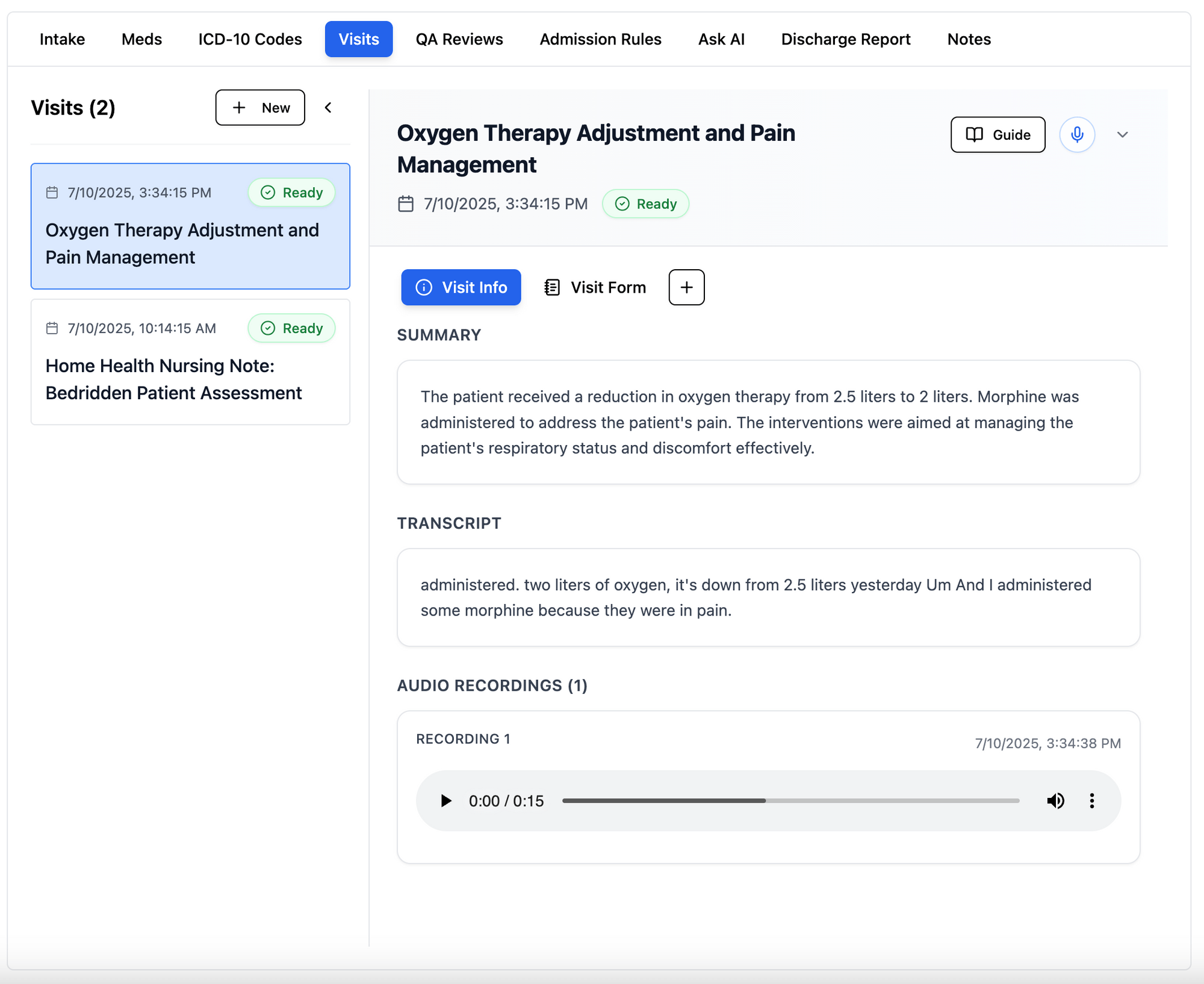The height and width of the screenshot is (984, 1204).
Task: Select the Visit Info tab
Action: click(461, 287)
